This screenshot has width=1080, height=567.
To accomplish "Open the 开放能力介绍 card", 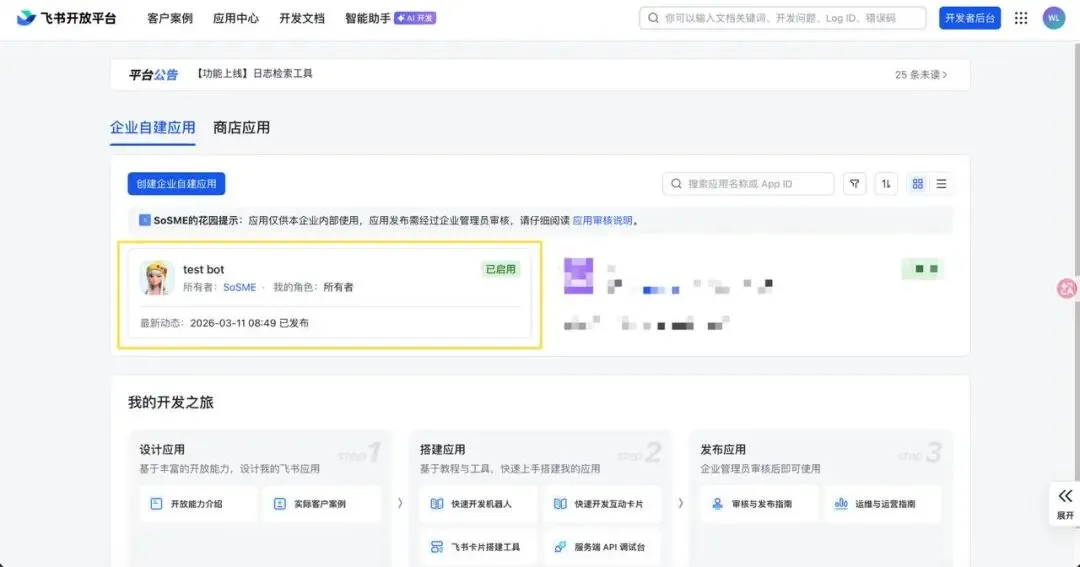I will coord(198,504).
